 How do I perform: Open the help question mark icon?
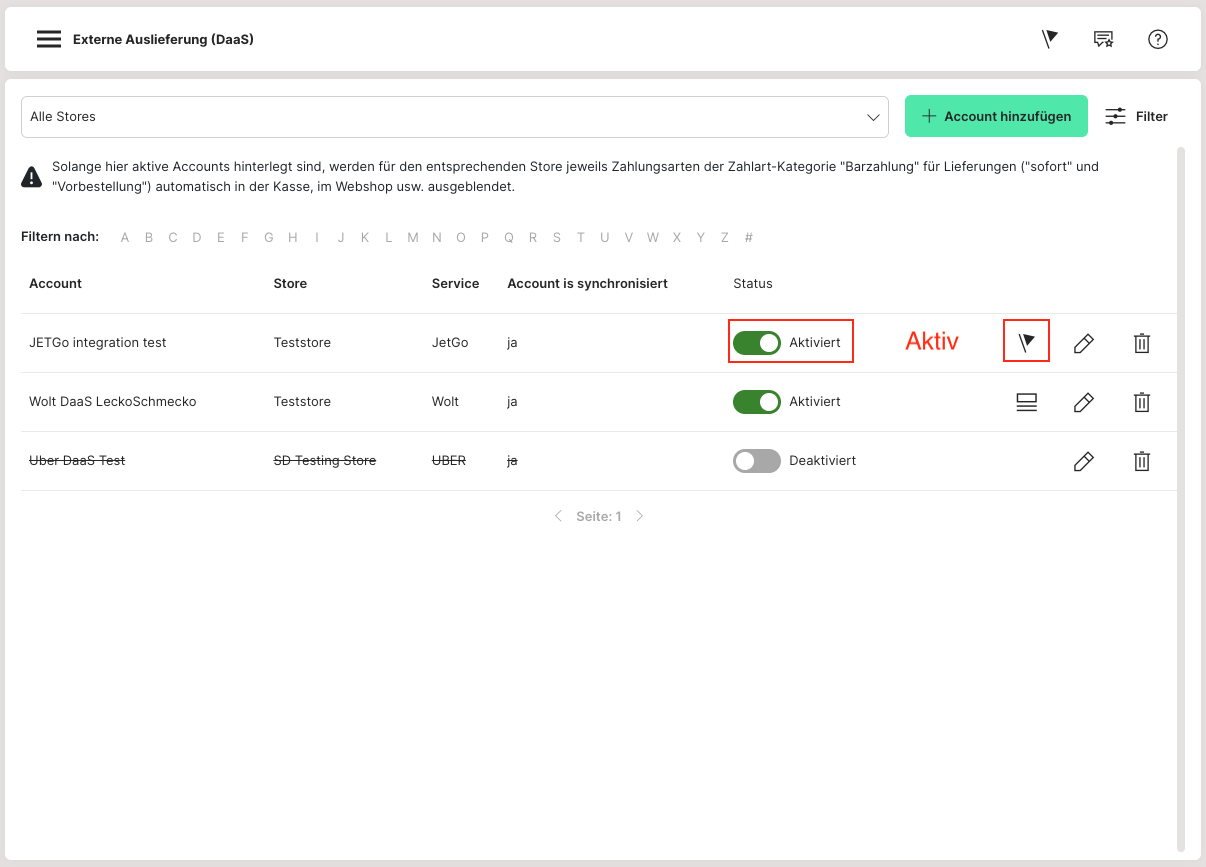[1158, 39]
